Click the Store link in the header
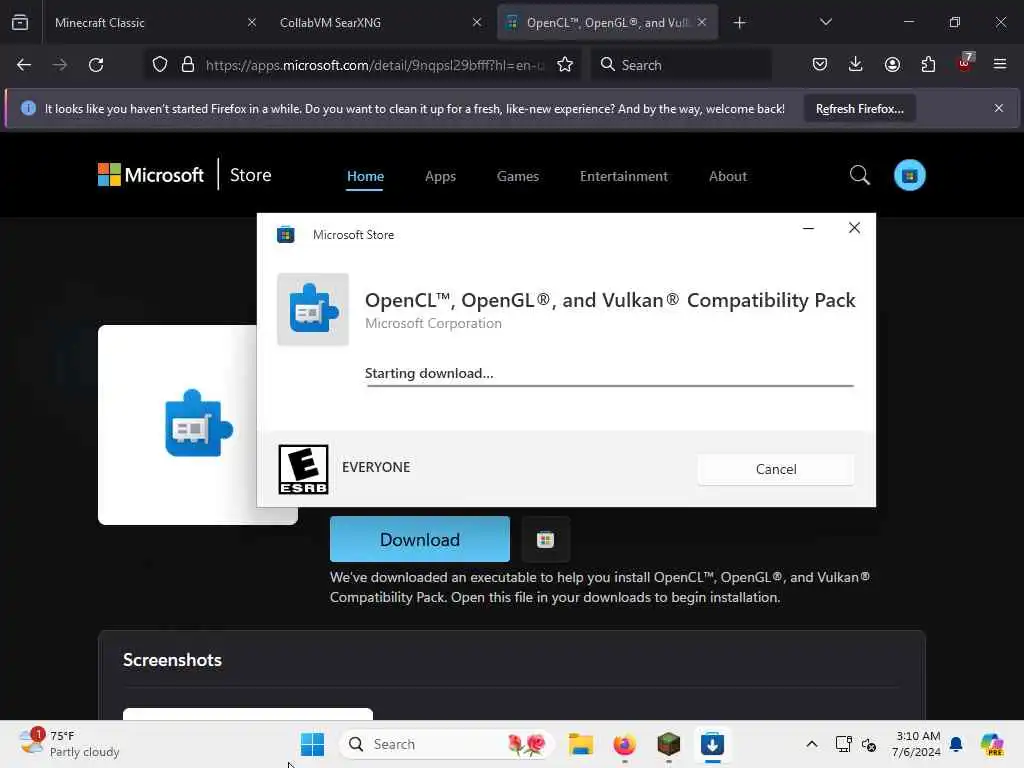 pos(250,175)
